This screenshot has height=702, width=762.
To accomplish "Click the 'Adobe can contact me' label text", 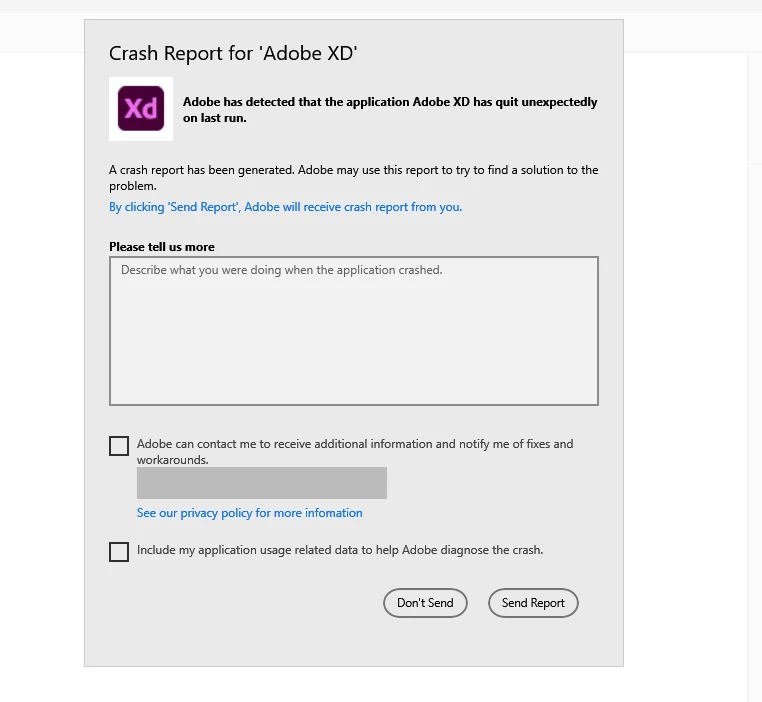I will (355, 451).
